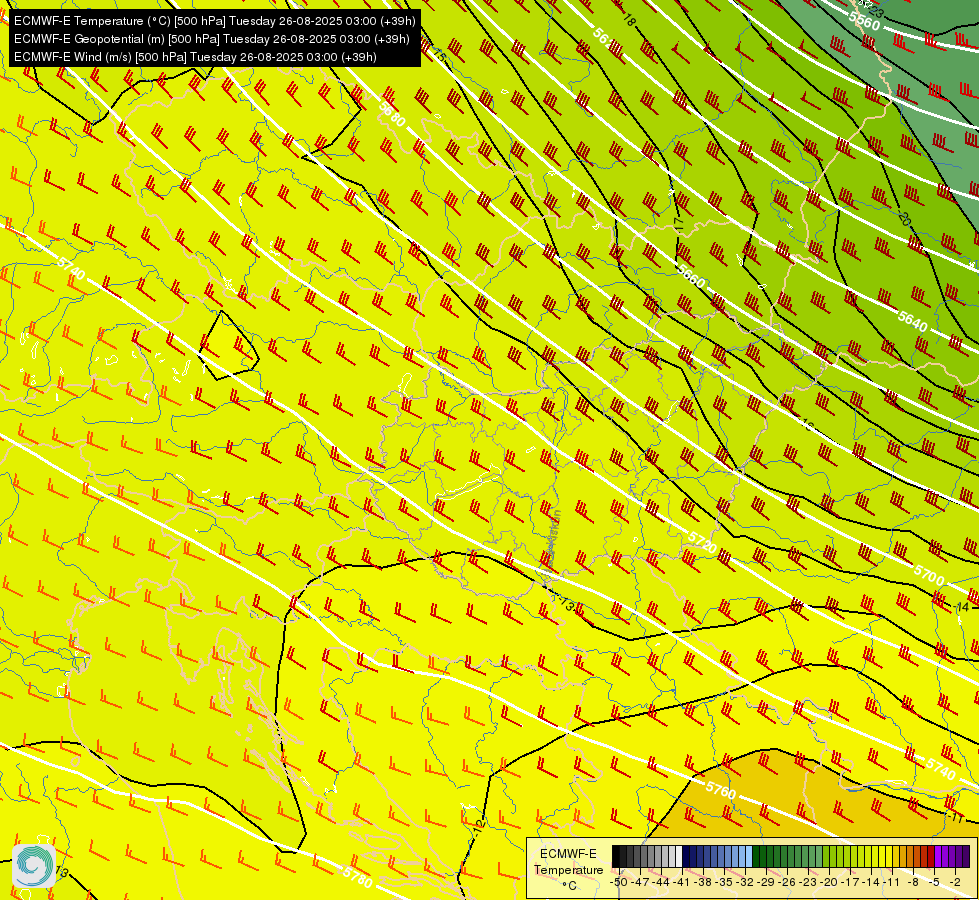Click the white swatch in temperature legend
This screenshot has width=979, height=900.
(x=679, y=856)
